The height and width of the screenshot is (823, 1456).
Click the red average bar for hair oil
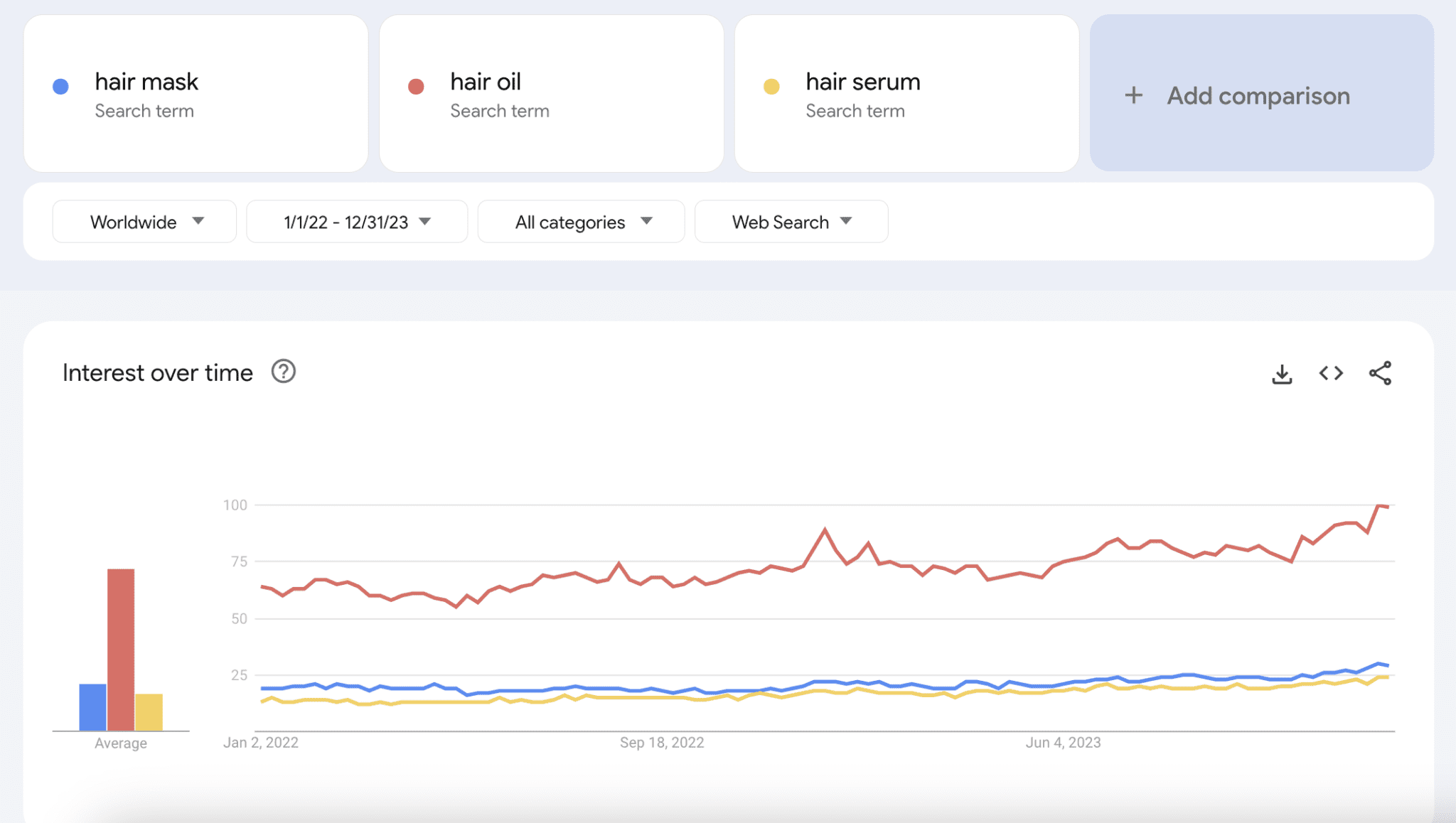(121, 648)
